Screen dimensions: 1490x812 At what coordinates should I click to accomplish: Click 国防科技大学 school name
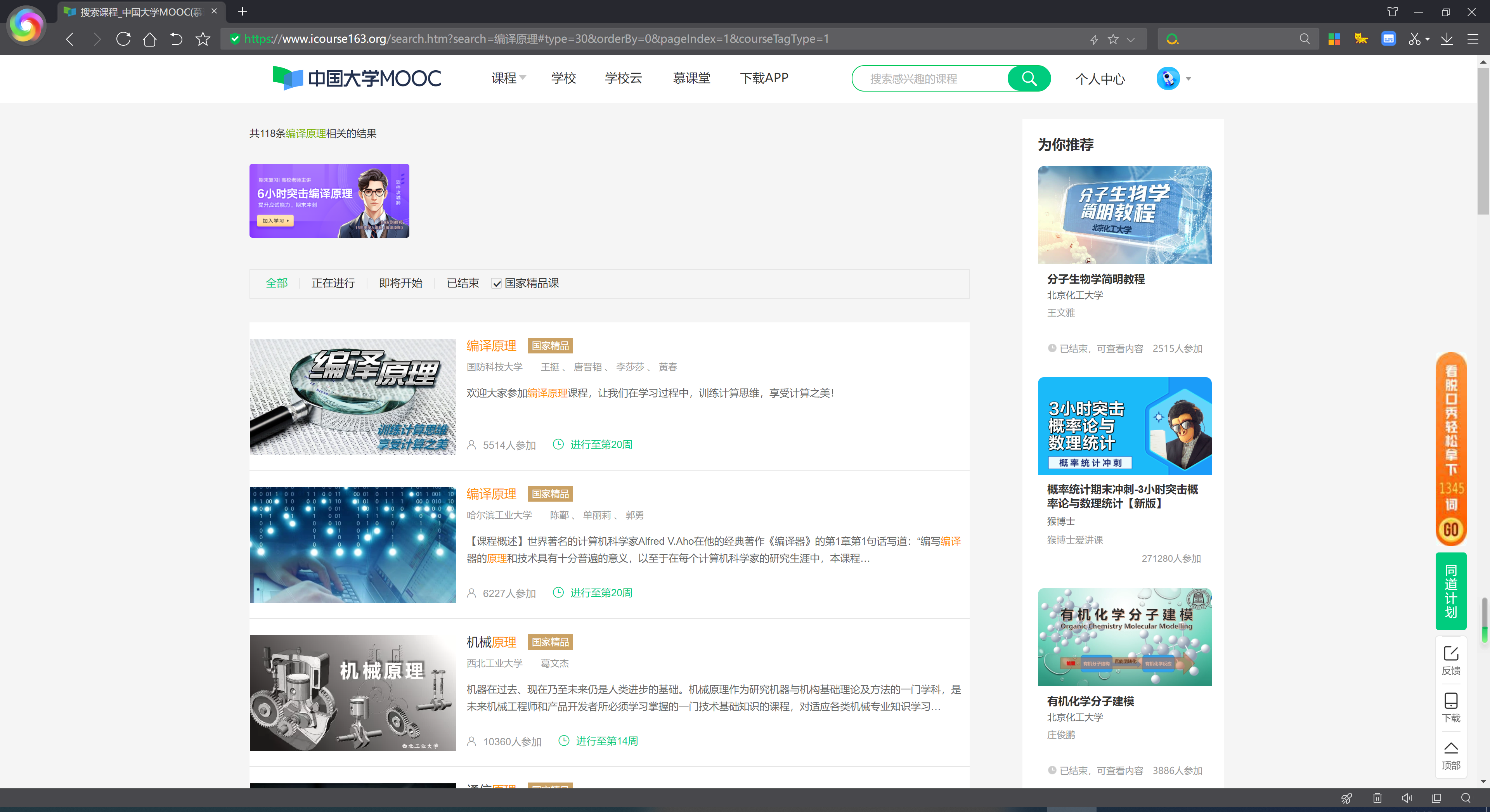(x=495, y=367)
